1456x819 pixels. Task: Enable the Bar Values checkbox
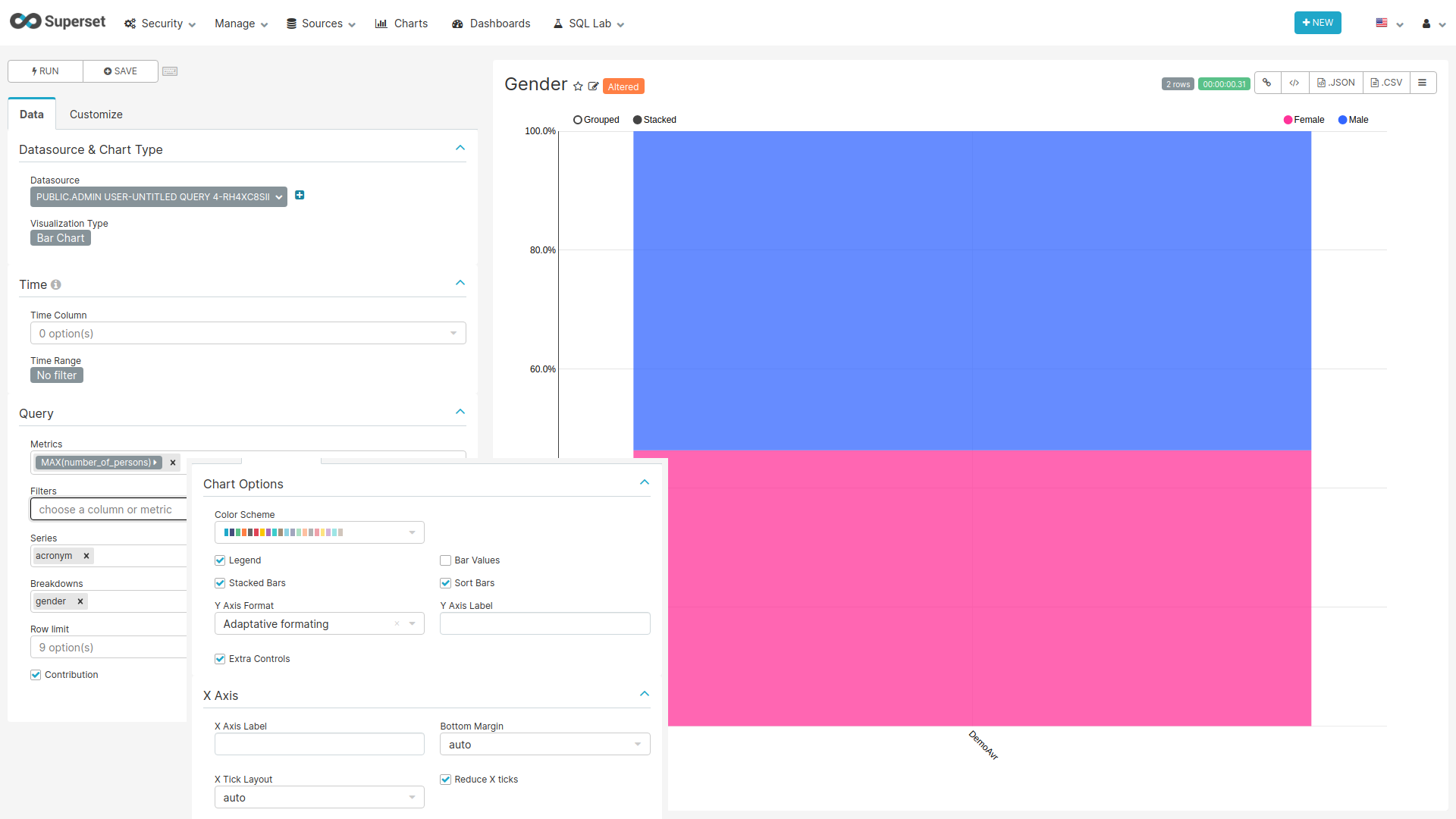tap(445, 559)
